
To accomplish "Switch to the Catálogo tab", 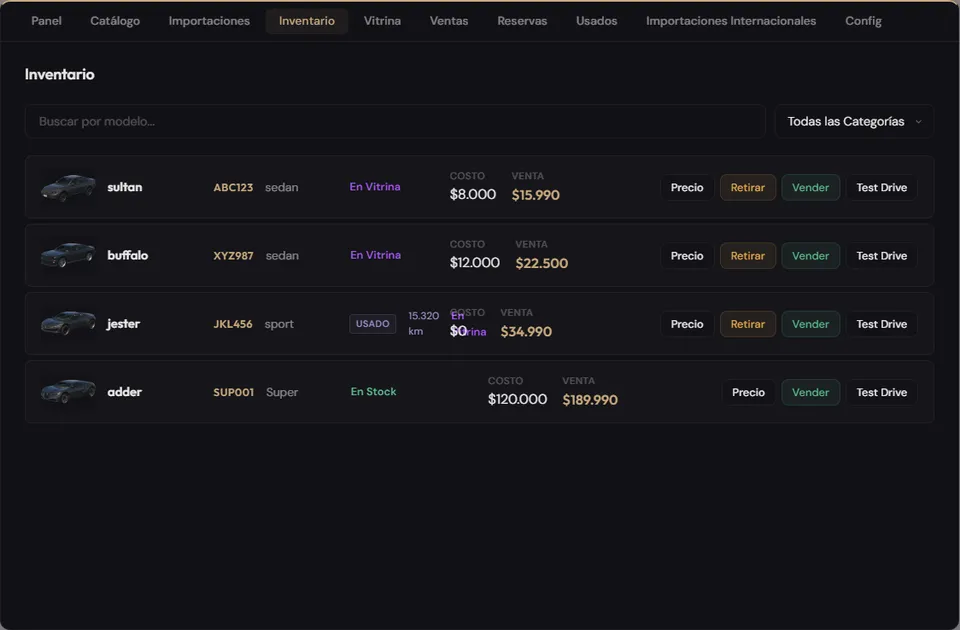I will point(115,21).
